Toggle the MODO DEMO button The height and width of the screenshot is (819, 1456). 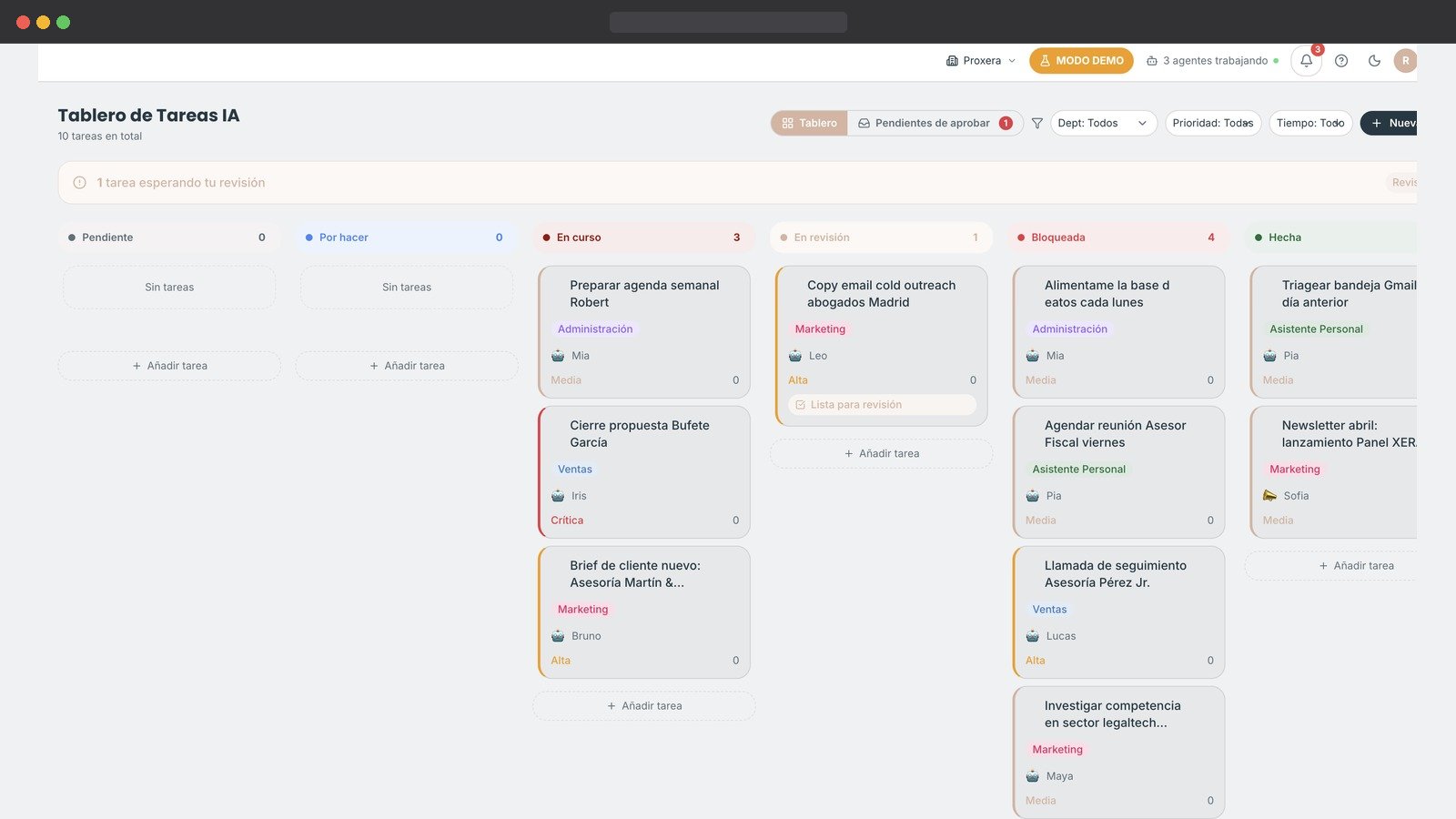point(1081,61)
